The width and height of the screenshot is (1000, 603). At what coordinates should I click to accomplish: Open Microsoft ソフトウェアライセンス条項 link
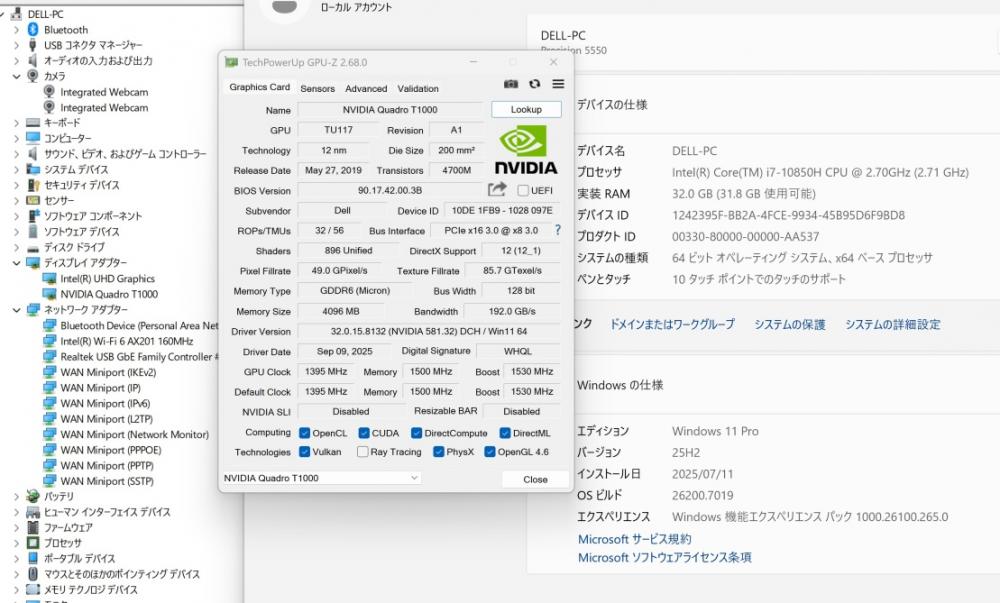pos(665,558)
